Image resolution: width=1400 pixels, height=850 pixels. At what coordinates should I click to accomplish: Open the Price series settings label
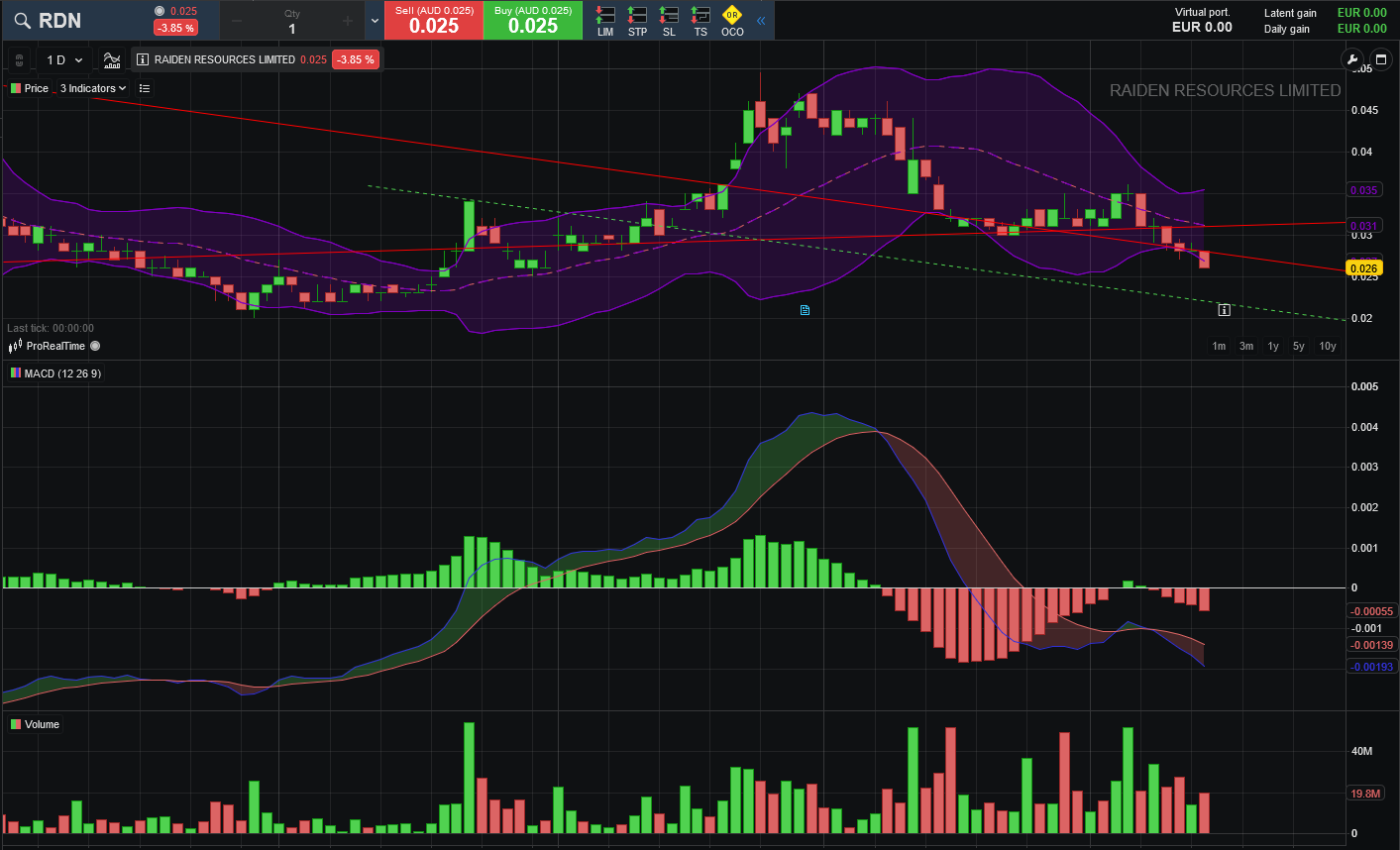click(x=37, y=88)
